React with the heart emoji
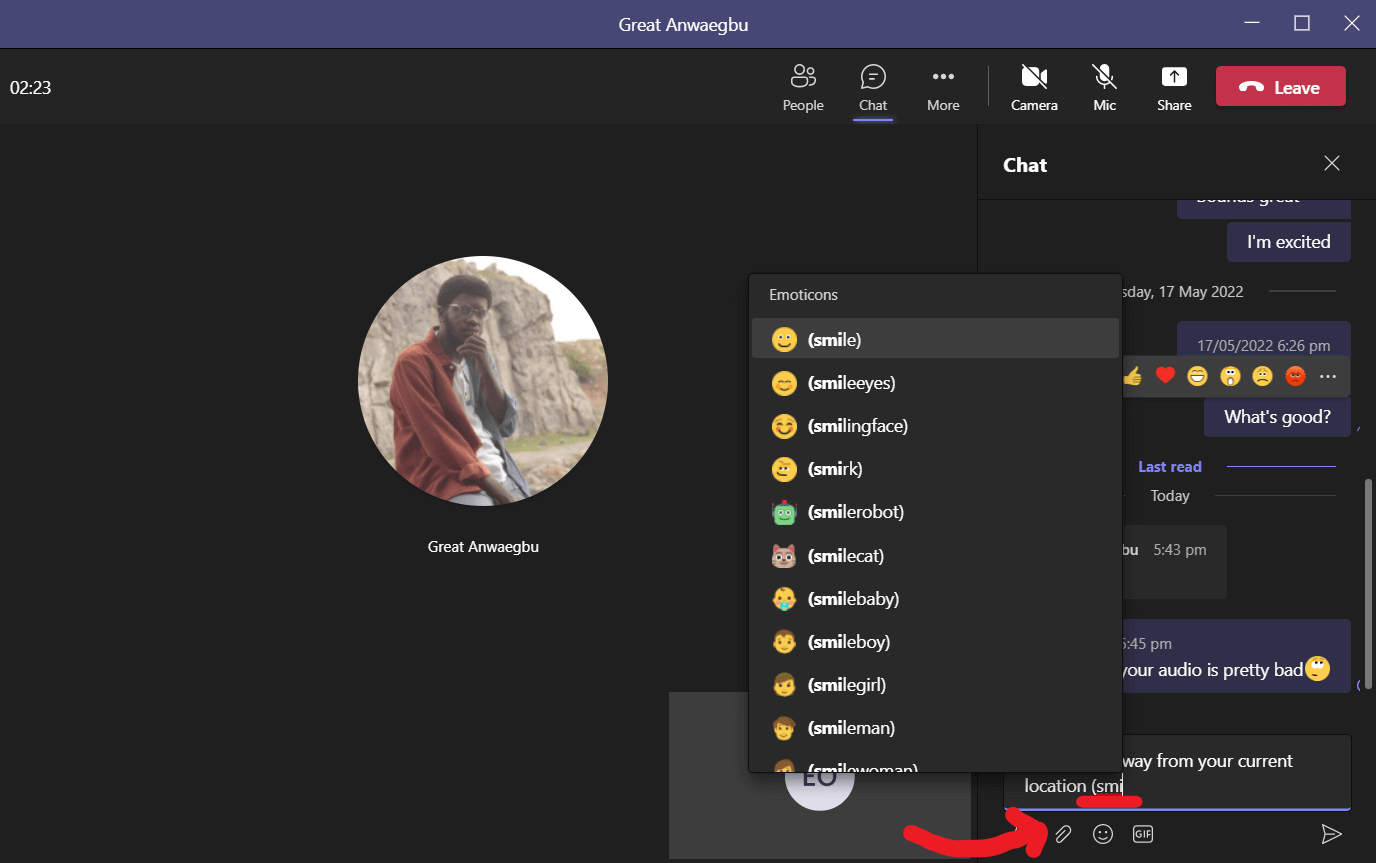Screen dimensions: 1376x863 (1164, 375)
